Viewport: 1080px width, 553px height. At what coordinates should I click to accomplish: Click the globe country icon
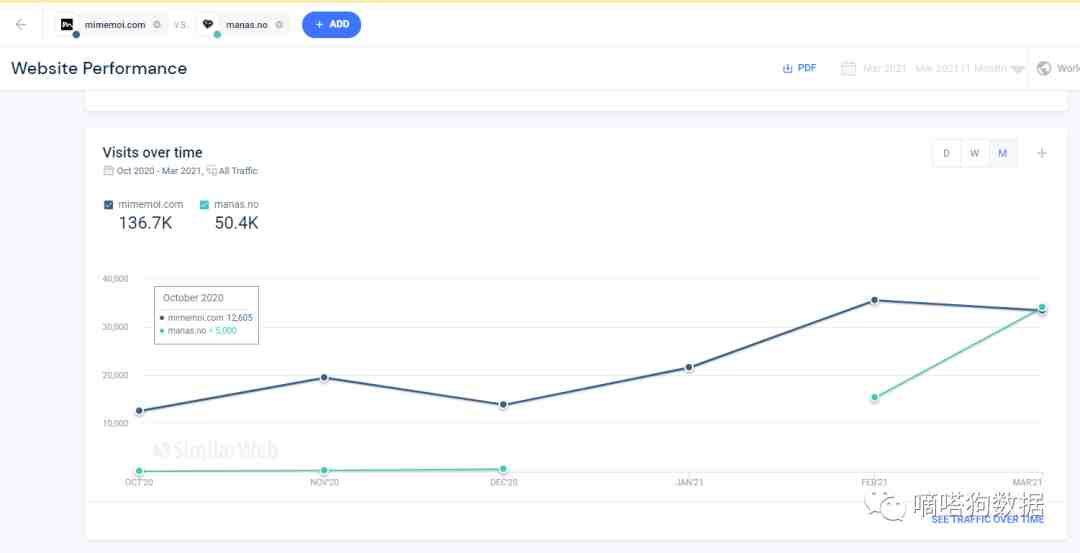(x=1043, y=68)
